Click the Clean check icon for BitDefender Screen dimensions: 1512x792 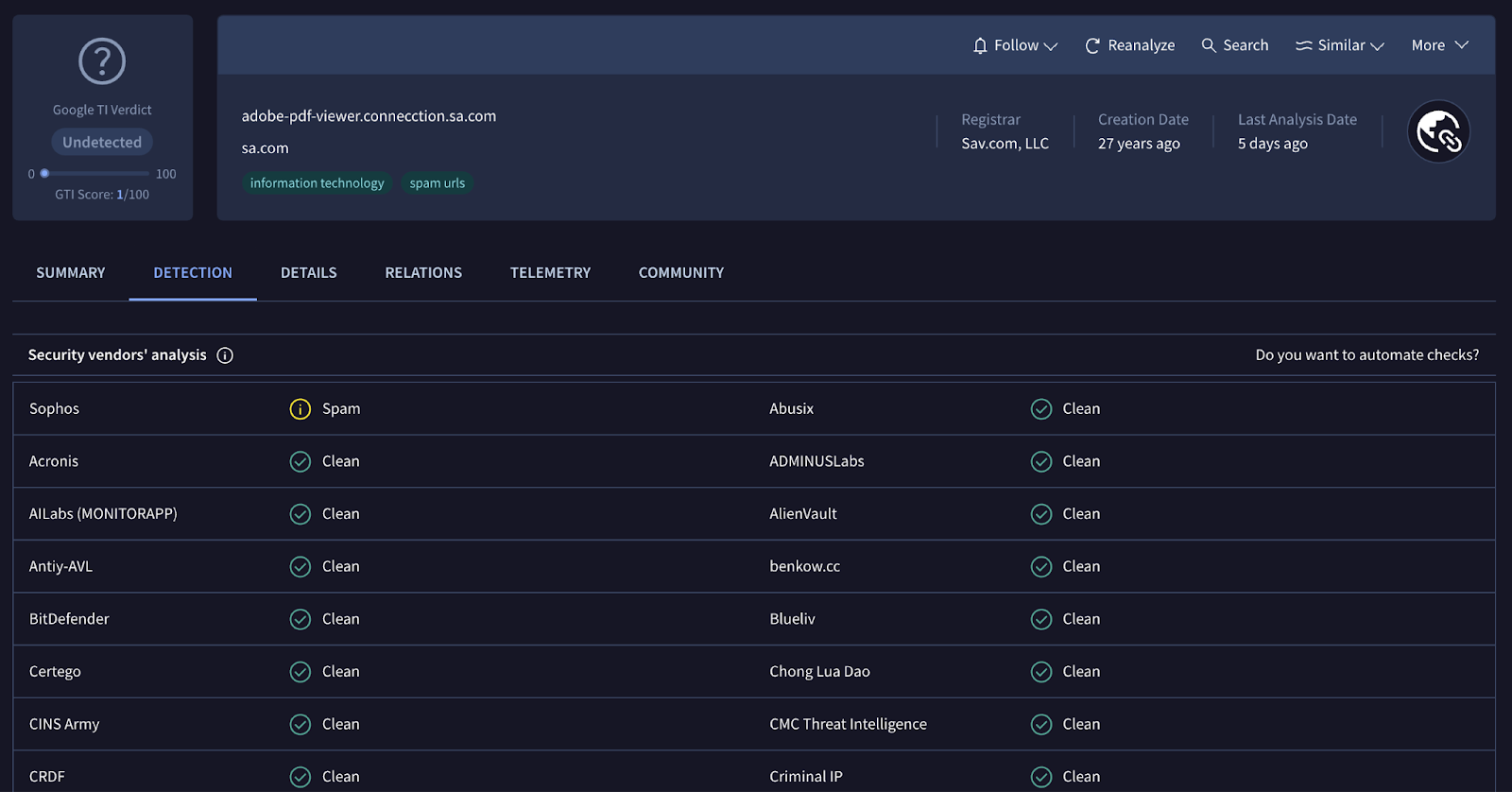[300, 619]
